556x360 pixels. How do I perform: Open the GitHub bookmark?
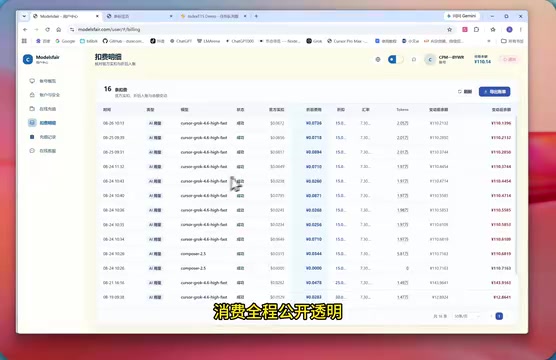click(x=123, y=41)
